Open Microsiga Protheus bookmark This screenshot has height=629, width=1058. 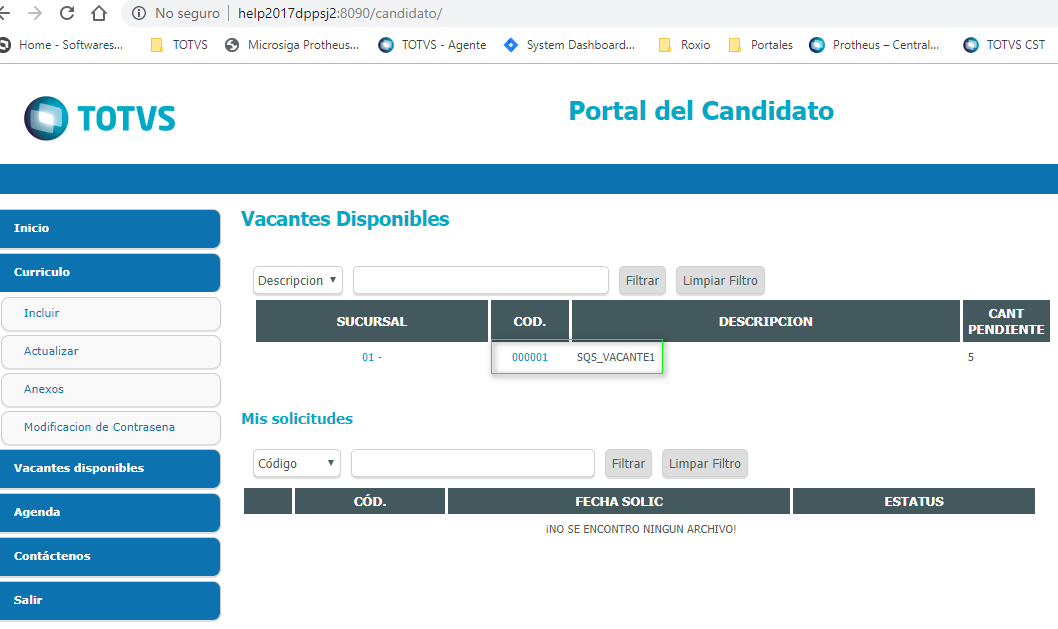pos(292,45)
